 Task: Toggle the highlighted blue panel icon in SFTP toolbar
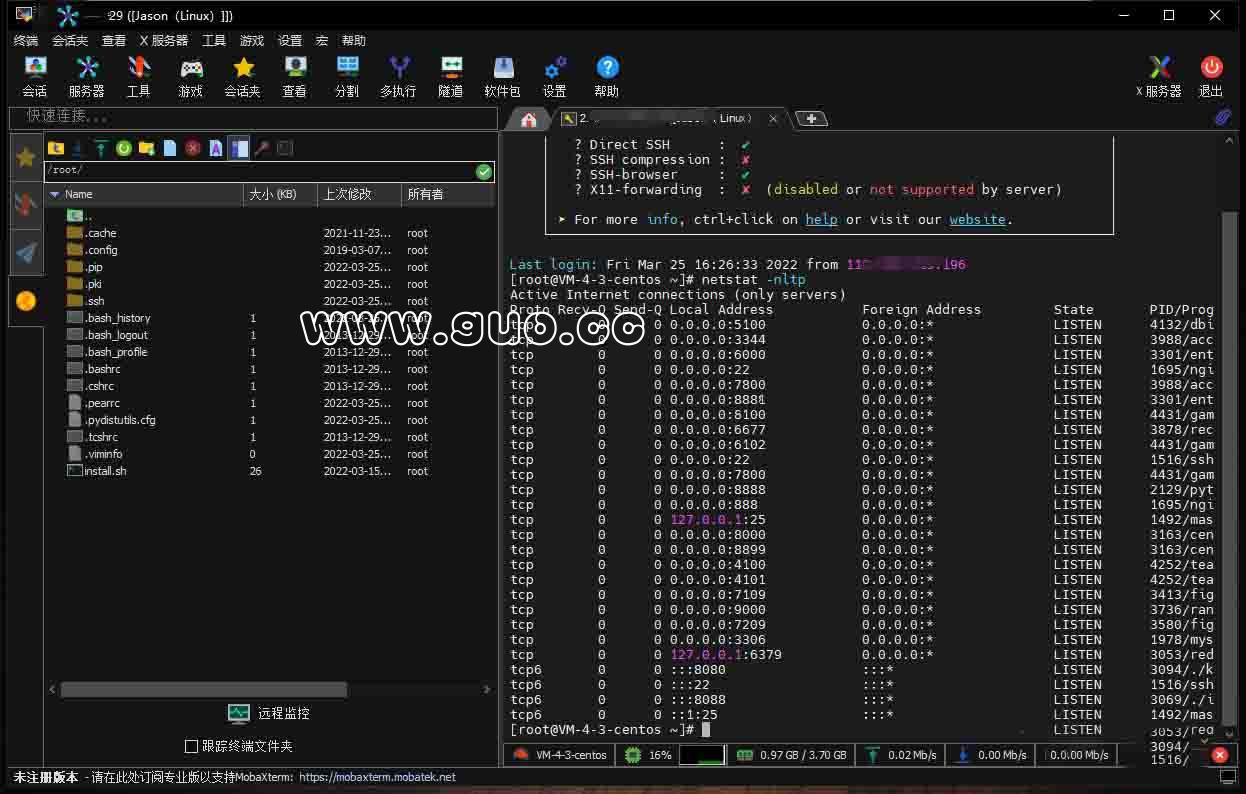pyautogui.click(x=238, y=148)
